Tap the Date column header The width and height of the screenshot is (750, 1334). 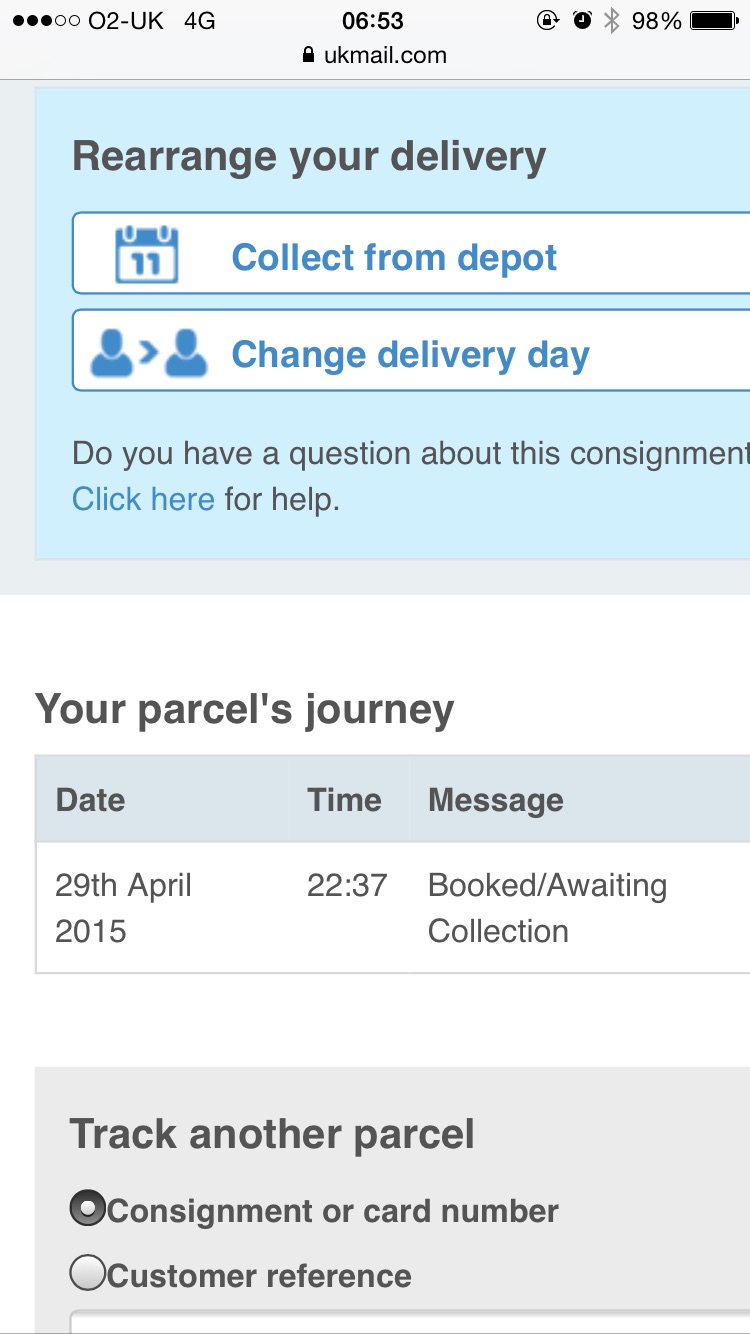91,800
